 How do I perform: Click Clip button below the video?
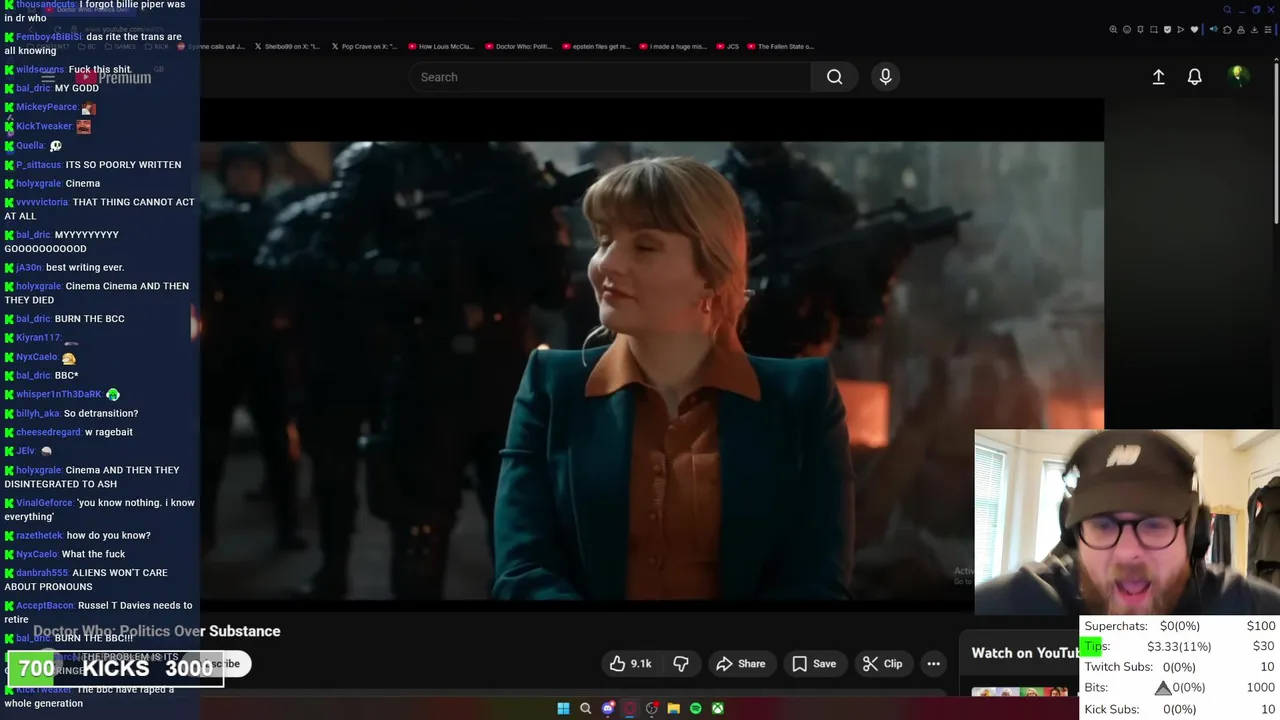(883, 664)
